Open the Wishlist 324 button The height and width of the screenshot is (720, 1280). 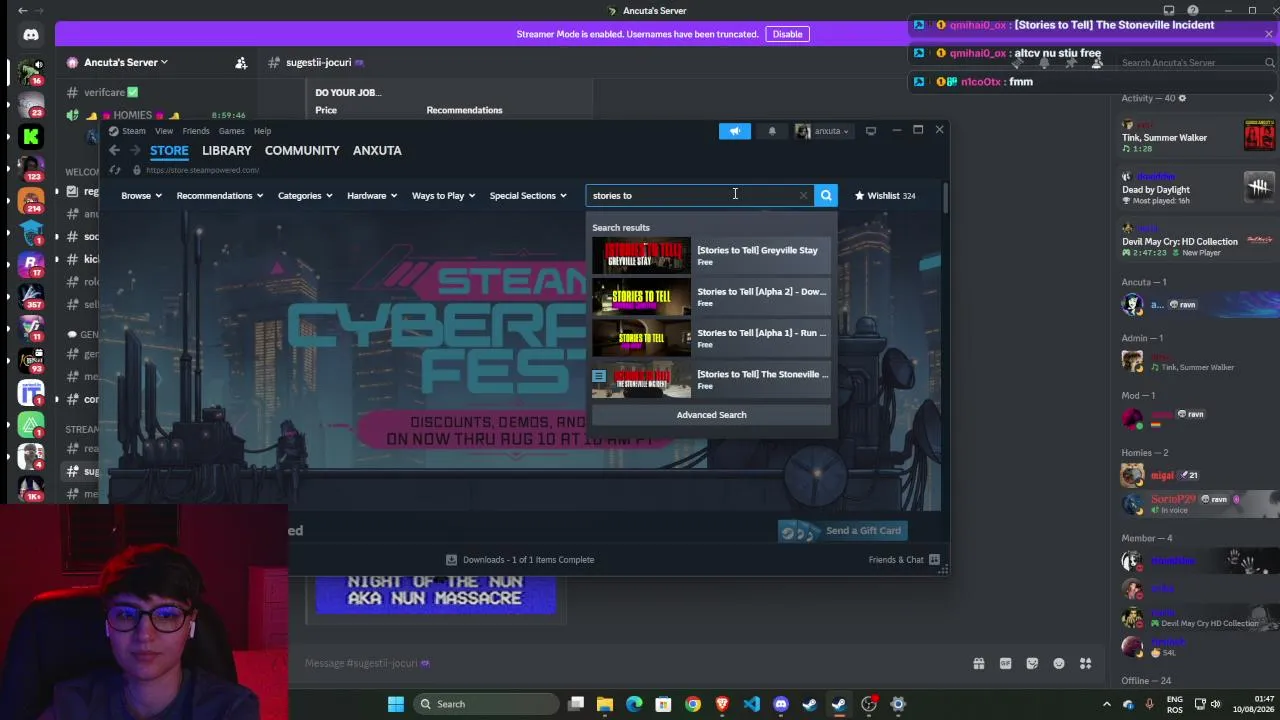pos(885,195)
